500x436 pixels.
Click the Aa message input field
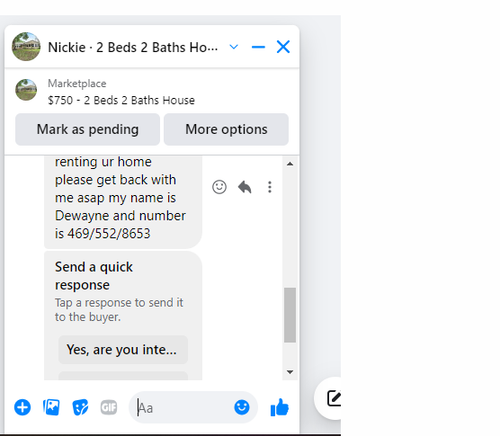point(183,407)
